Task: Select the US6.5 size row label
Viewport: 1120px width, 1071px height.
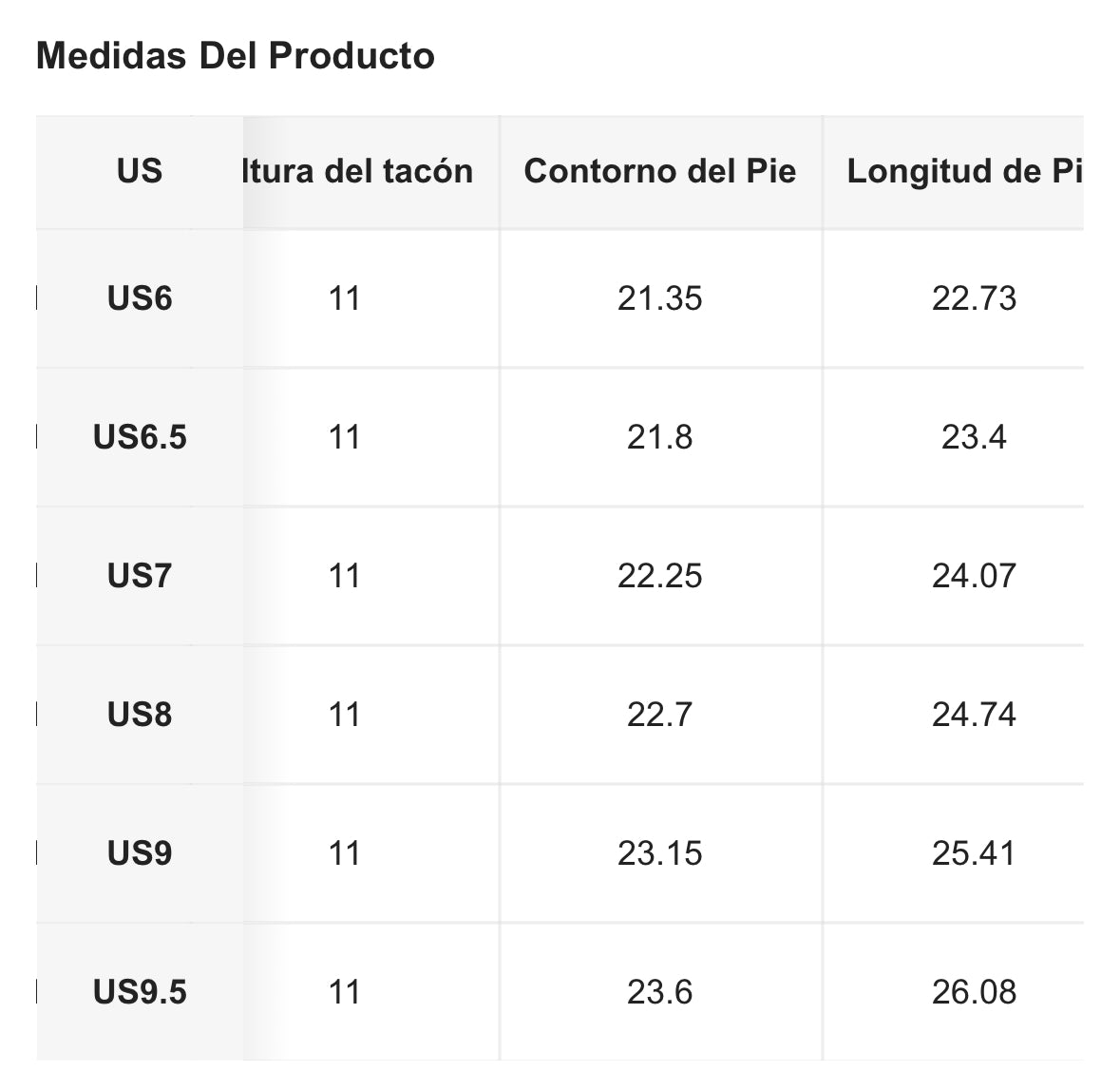Action: 140,437
